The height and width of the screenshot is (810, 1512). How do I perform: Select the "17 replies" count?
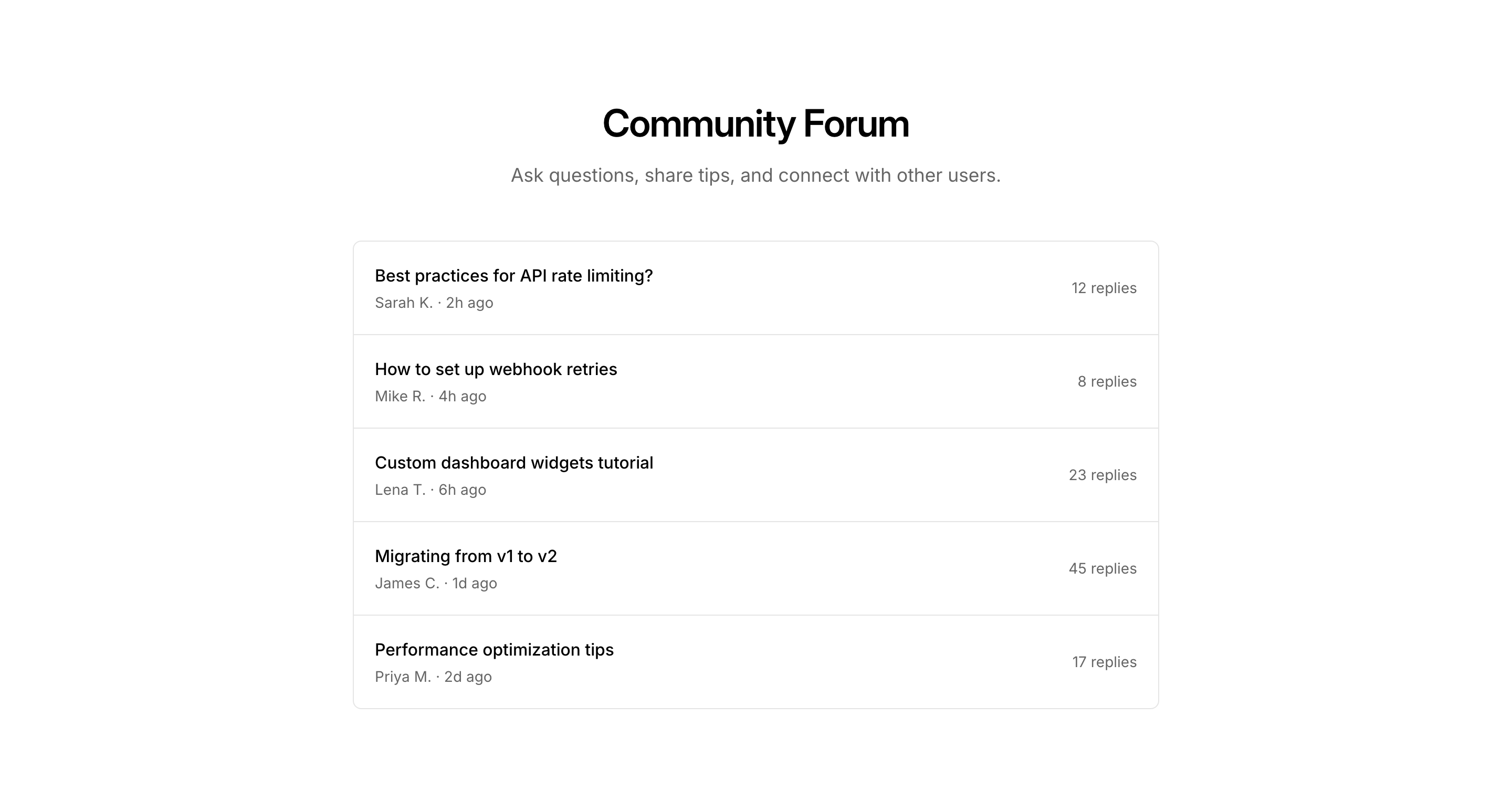[1104, 662]
